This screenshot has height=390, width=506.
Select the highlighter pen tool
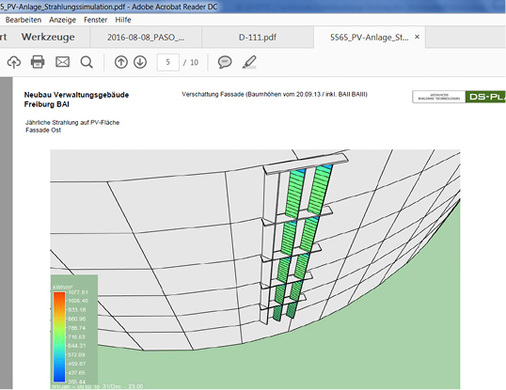(x=249, y=62)
